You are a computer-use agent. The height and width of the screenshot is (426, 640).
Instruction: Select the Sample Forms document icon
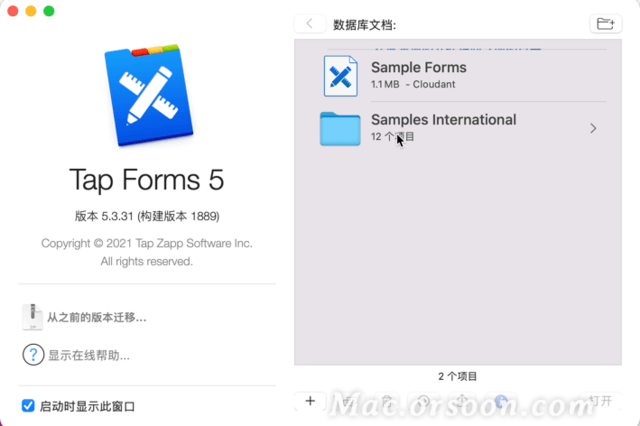click(341, 76)
